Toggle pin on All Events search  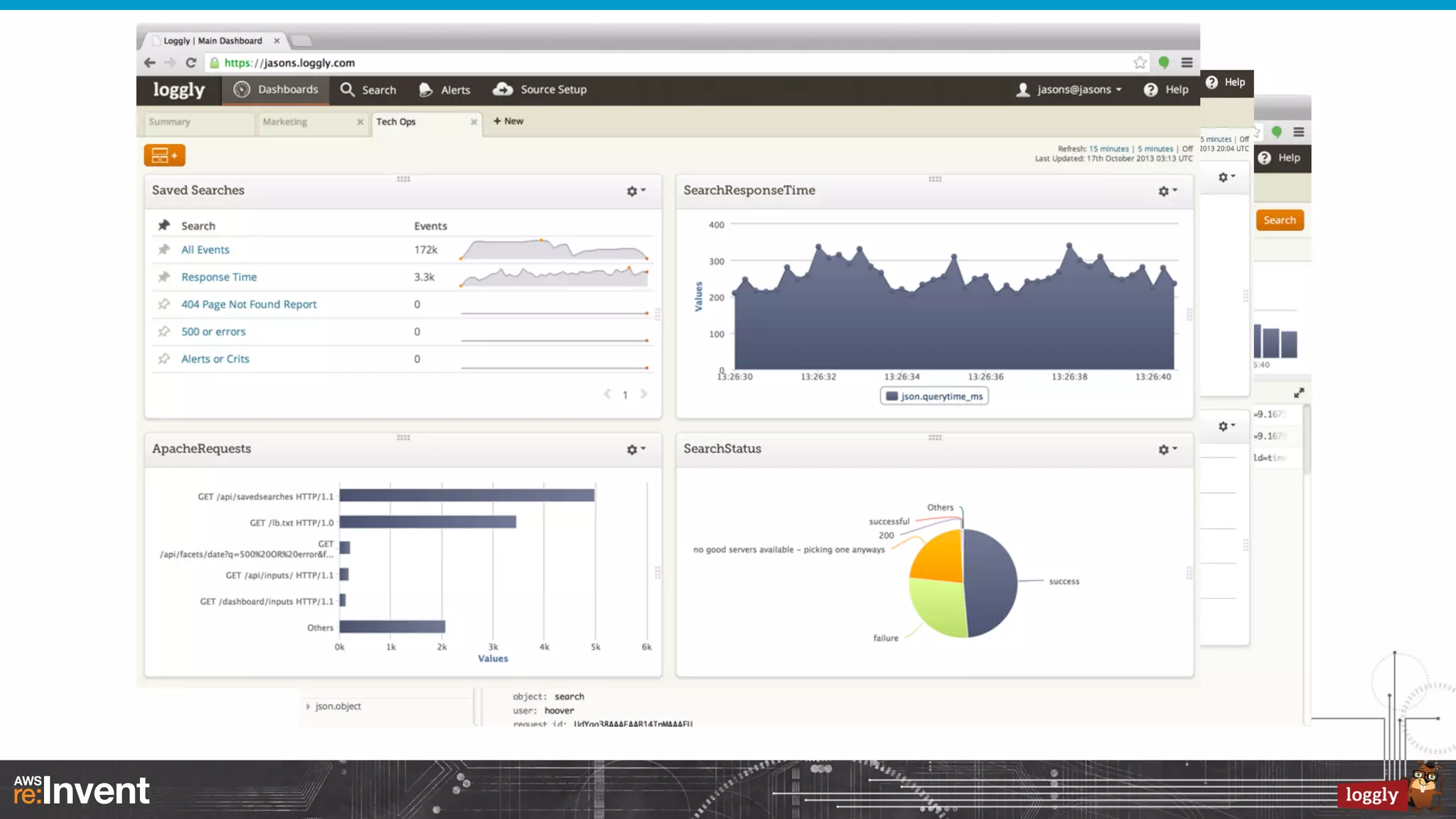coord(164,250)
